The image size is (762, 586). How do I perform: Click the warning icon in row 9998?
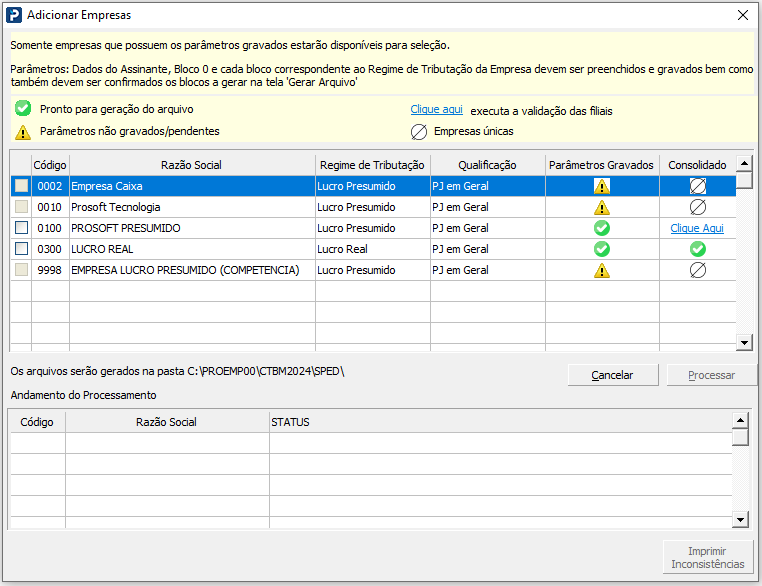coord(602,270)
